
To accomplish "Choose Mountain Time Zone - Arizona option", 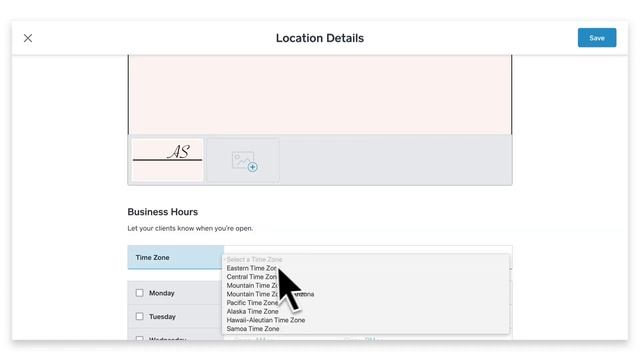I will coord(270,294).
